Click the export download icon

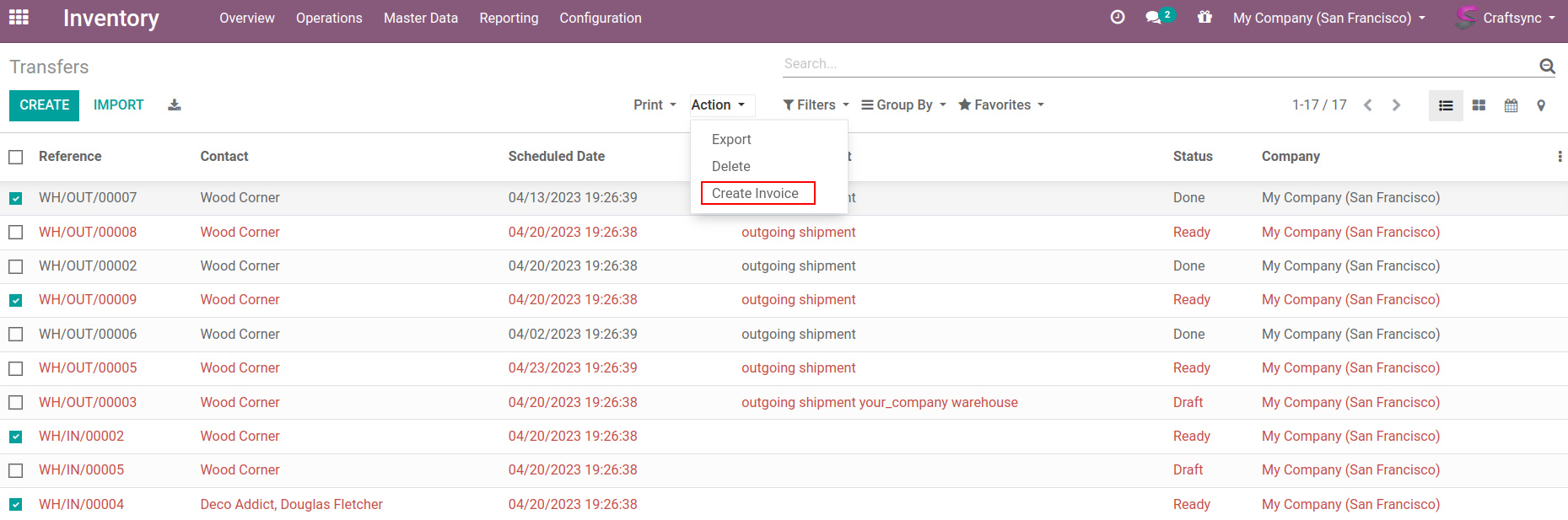coord(175,105)
